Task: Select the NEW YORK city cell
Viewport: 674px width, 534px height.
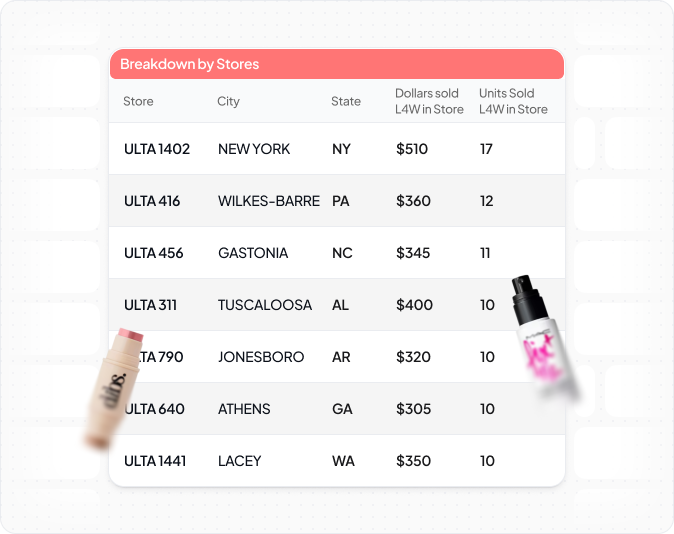Action: (x=254, y=149)
